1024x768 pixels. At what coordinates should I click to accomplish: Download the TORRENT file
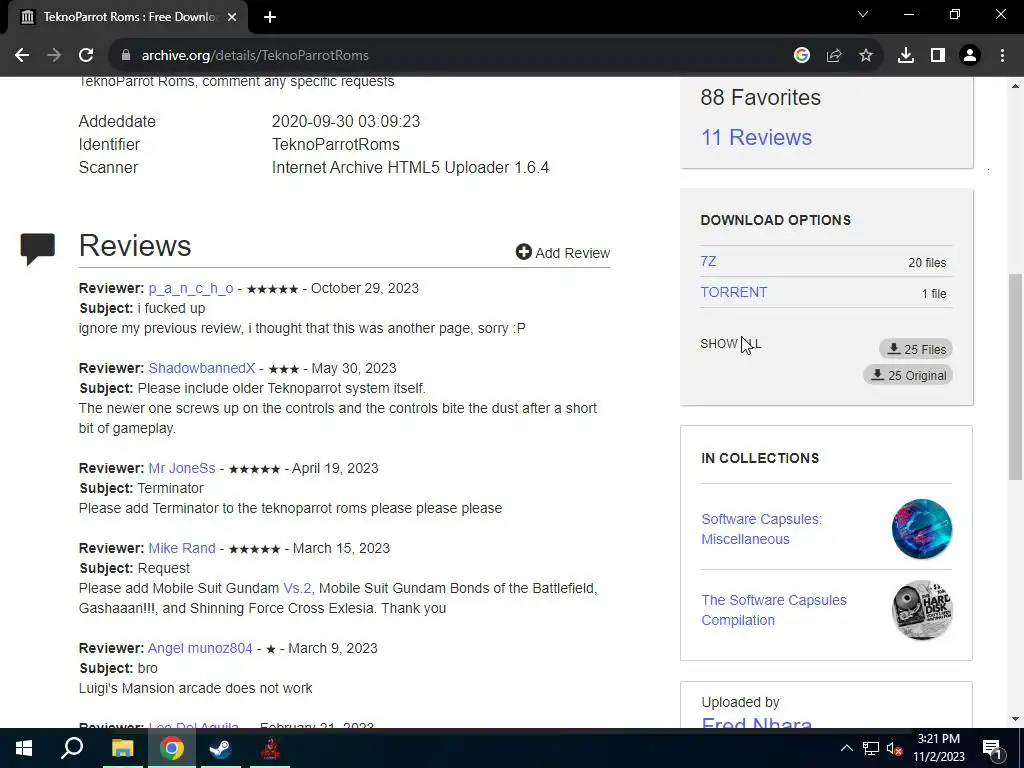[734, 292]
